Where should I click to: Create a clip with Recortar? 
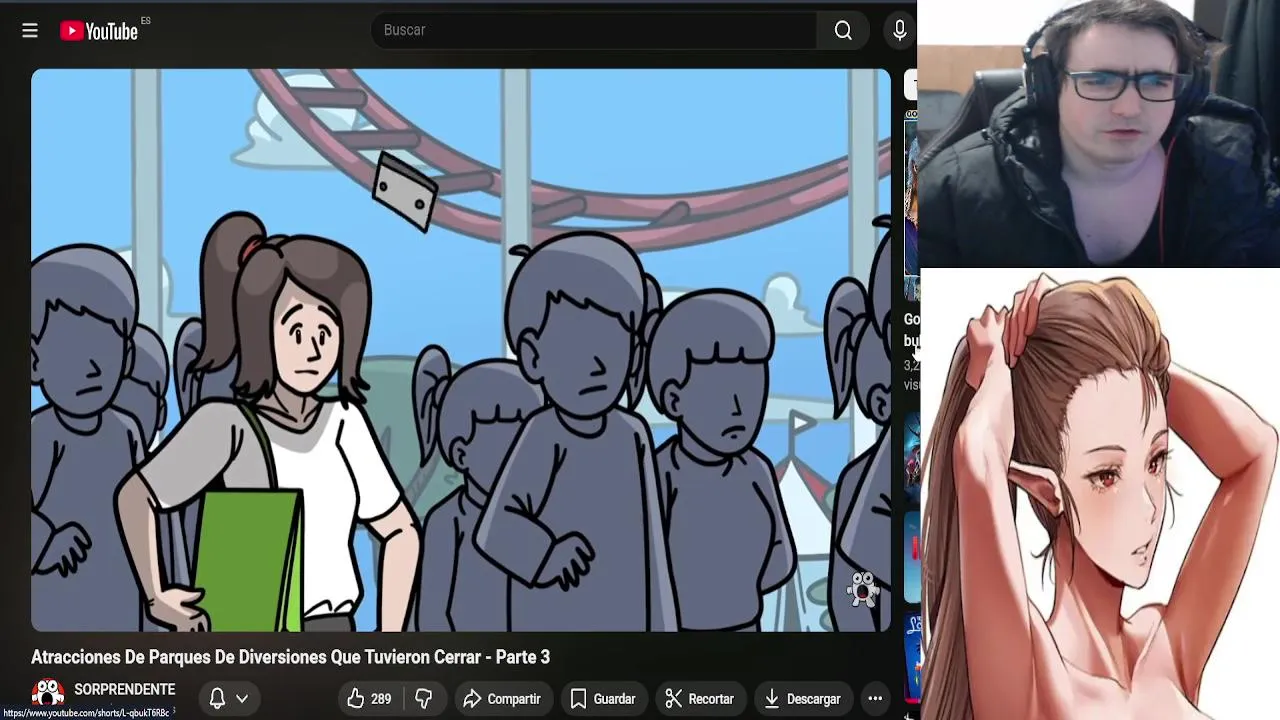[x=699, y=699]
